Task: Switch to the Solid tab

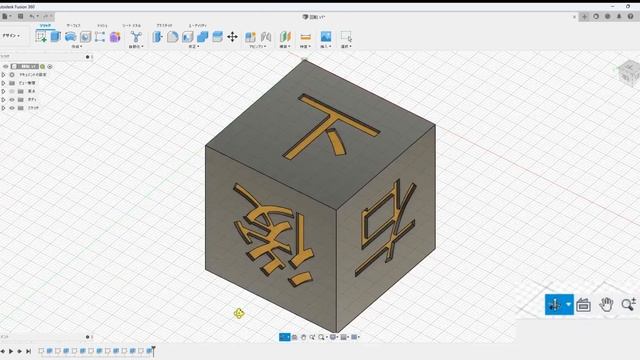Action: 45,26
